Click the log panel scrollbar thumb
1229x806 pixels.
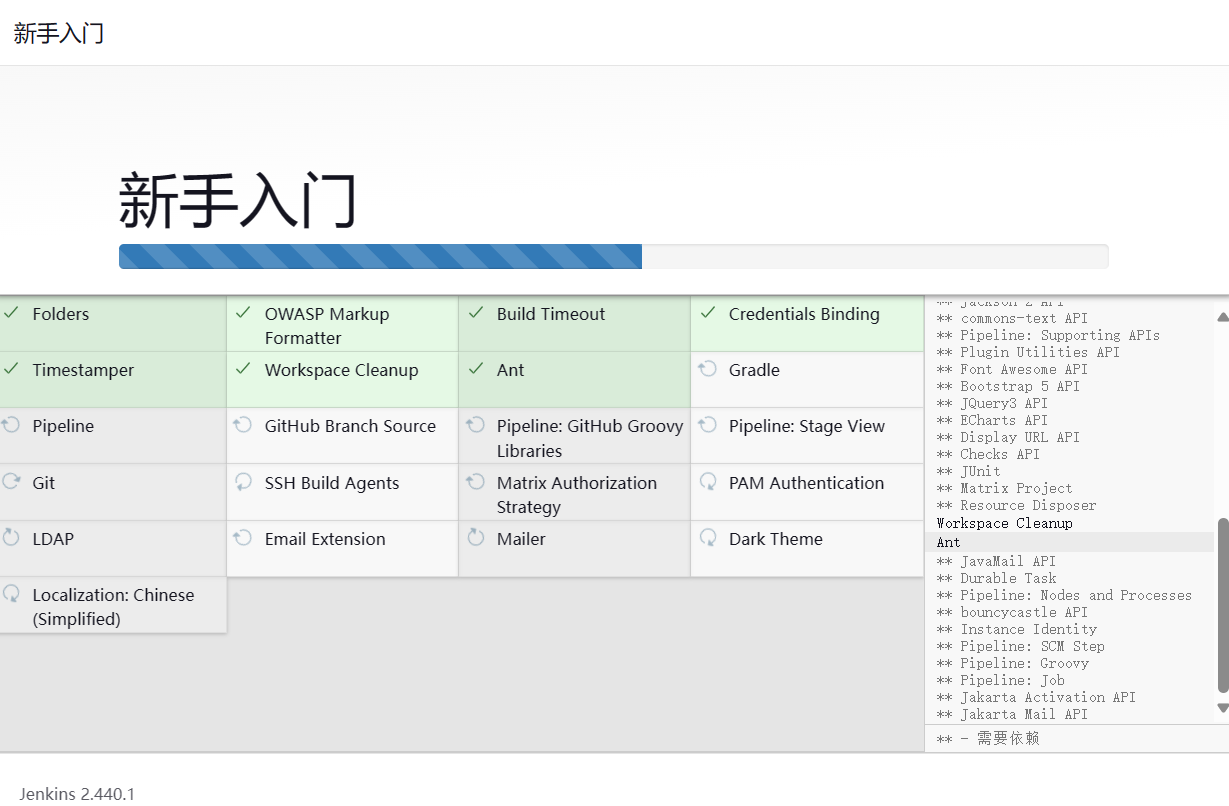tap(1222, 605)
